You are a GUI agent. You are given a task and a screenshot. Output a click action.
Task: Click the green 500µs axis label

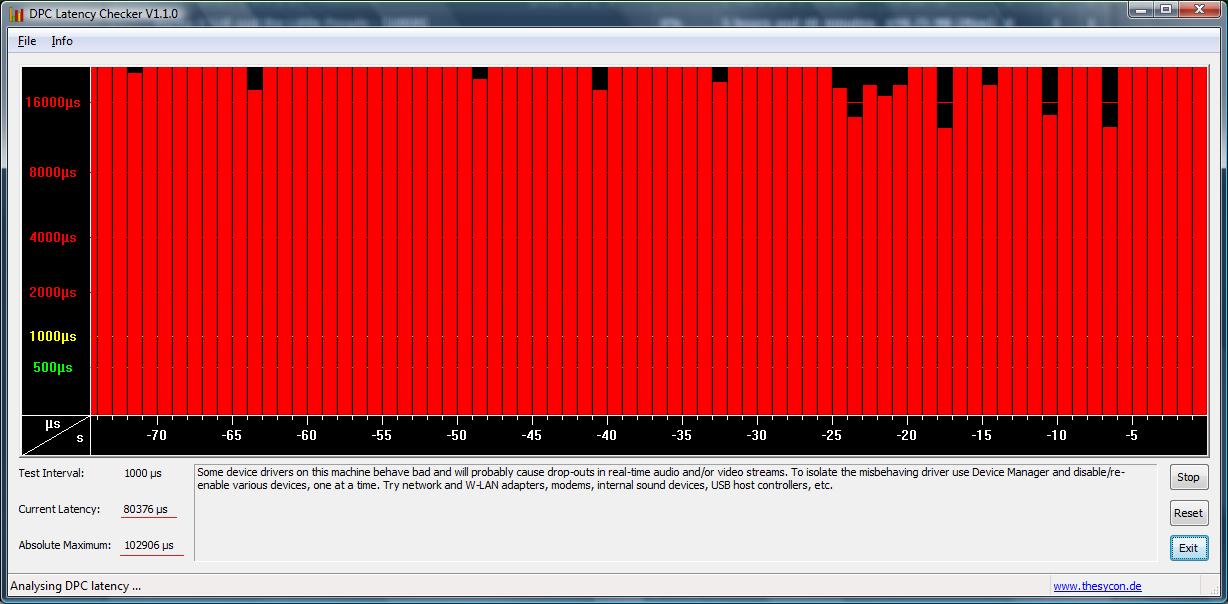pos(53,367)
